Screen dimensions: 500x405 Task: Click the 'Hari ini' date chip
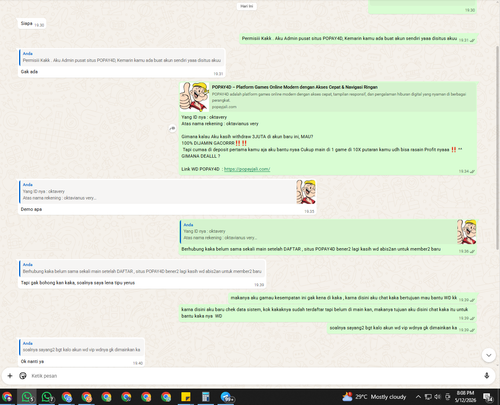click(247, 6)
